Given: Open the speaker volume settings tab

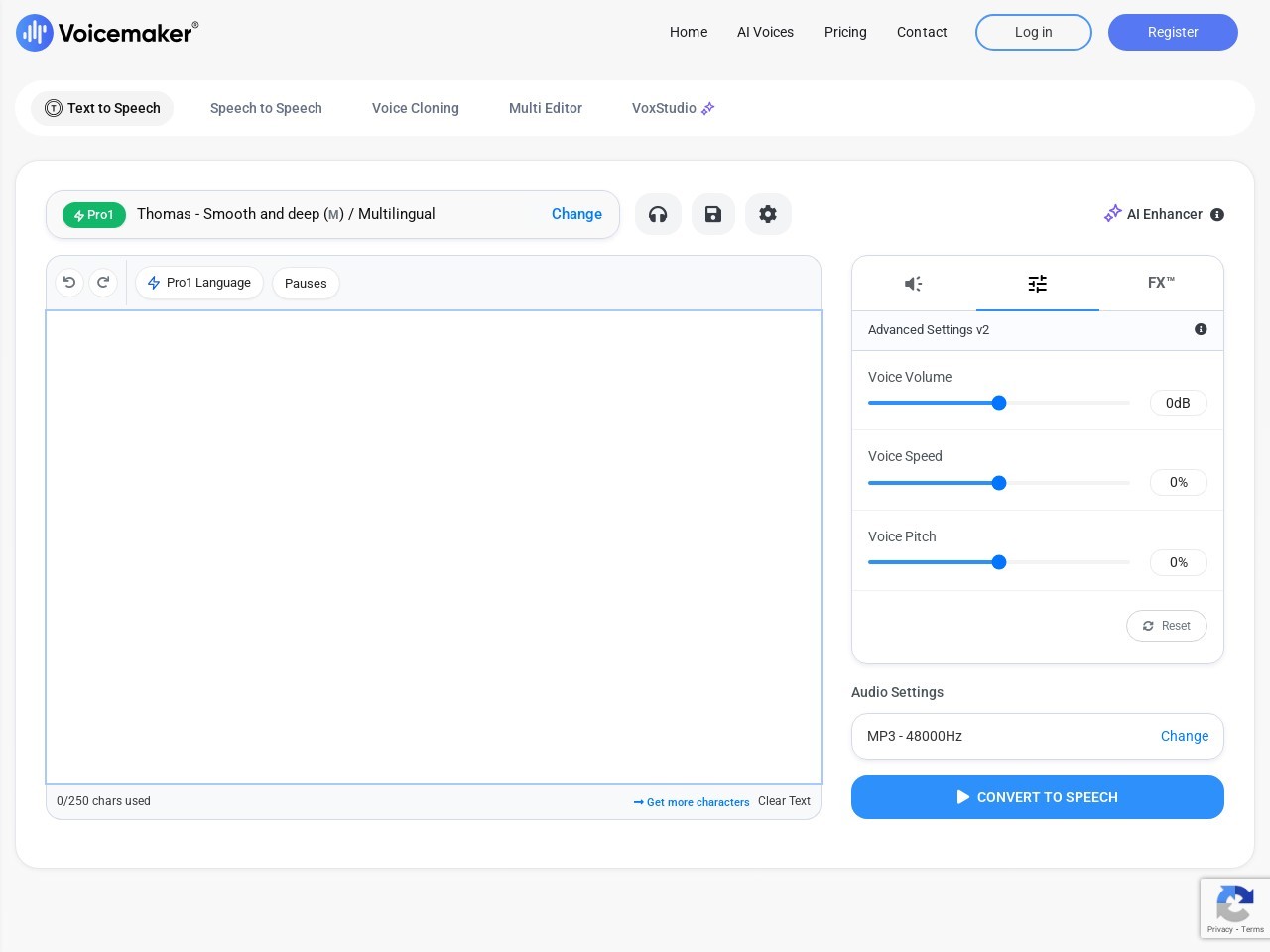Looking at the screenshot, I should pos(914,284).
